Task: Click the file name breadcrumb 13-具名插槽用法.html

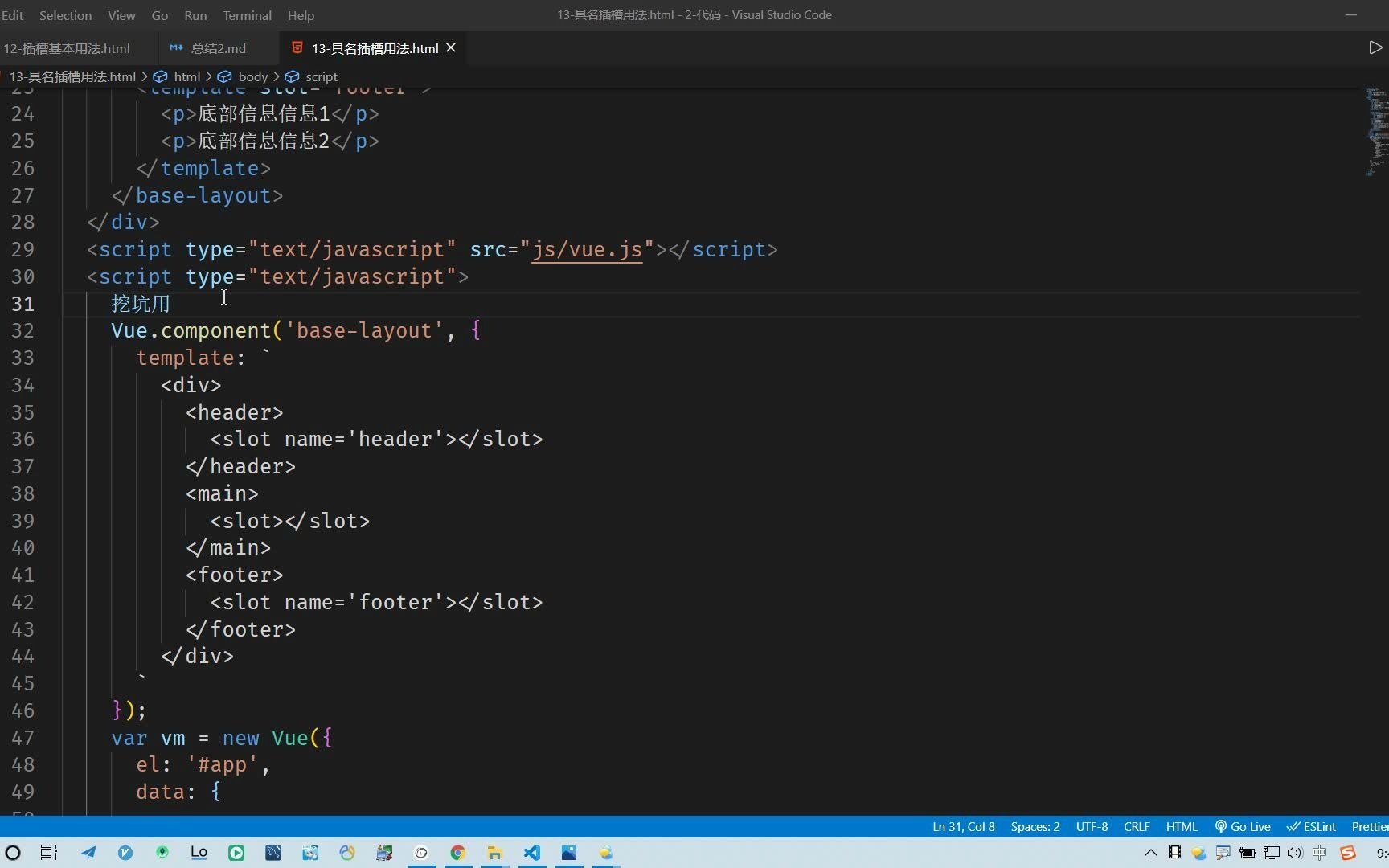Action: coord(72,76)
